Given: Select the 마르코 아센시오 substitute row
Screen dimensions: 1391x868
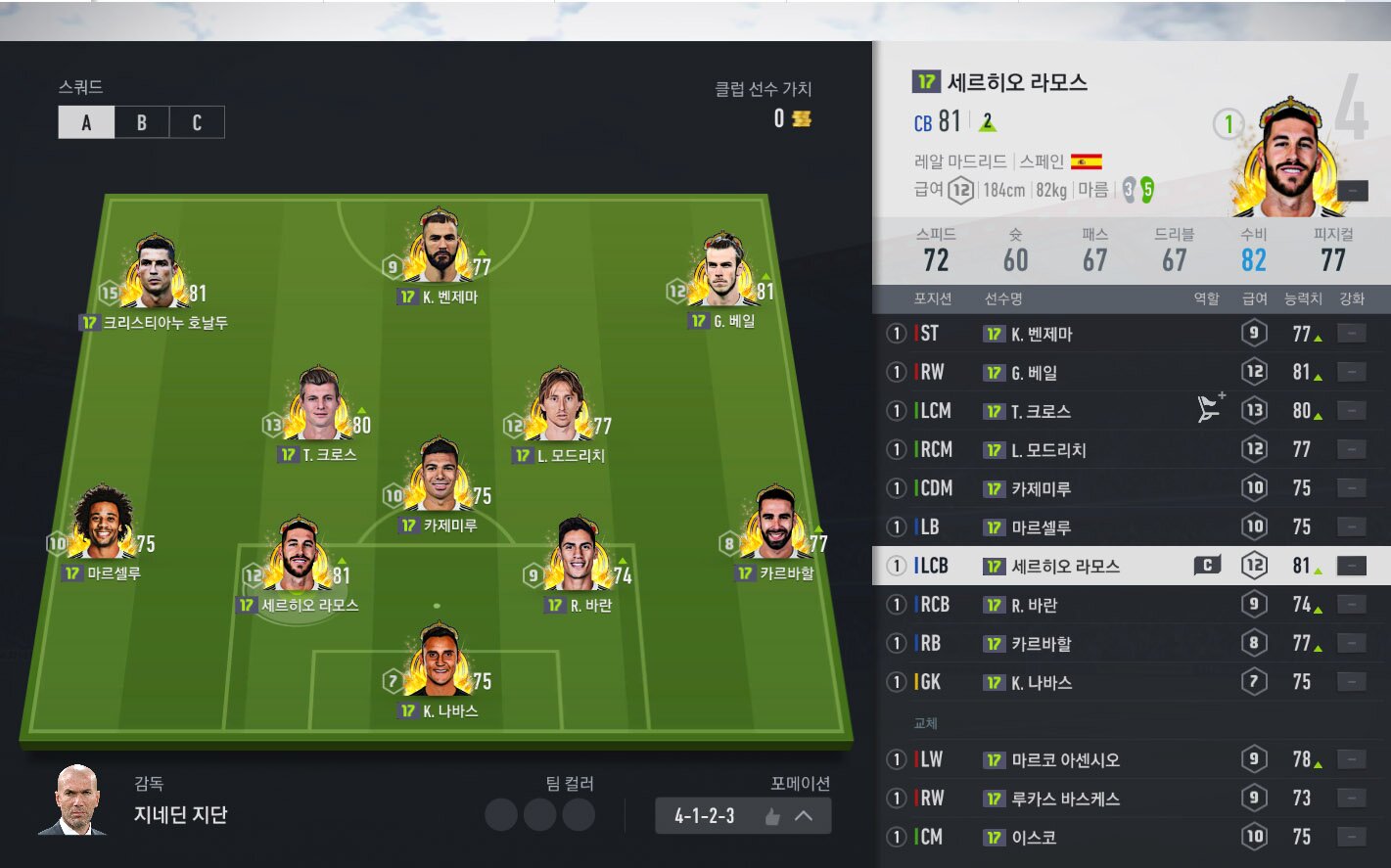Looking at the screenshot, I should tap(1131, 759).
